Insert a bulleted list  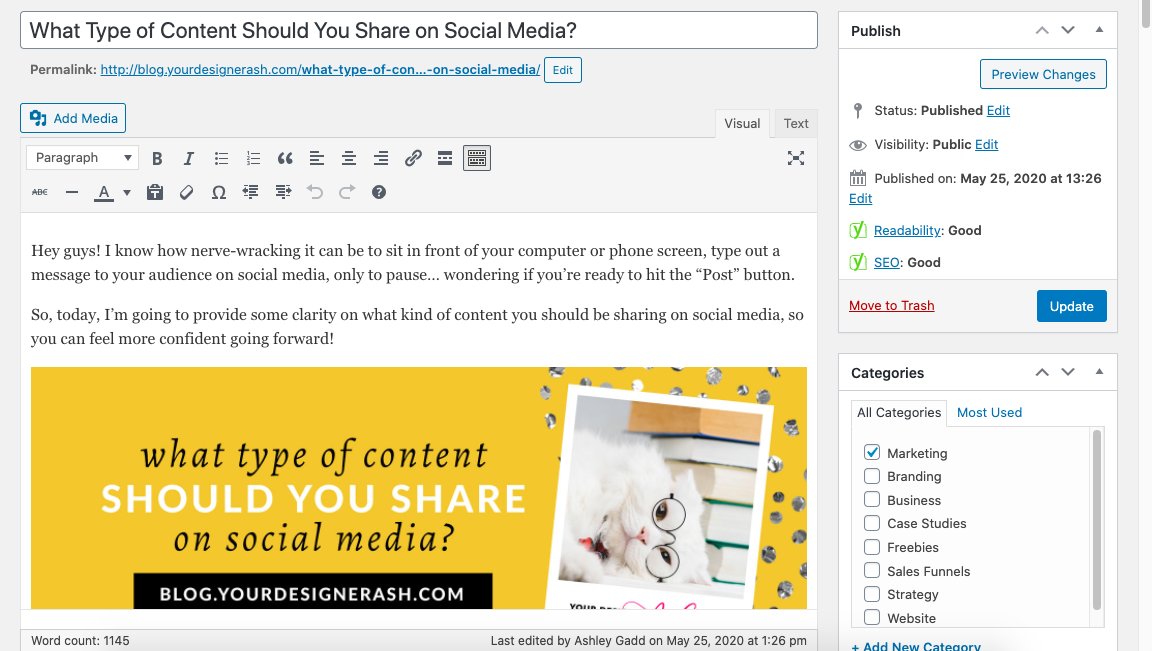coord(221,158)
